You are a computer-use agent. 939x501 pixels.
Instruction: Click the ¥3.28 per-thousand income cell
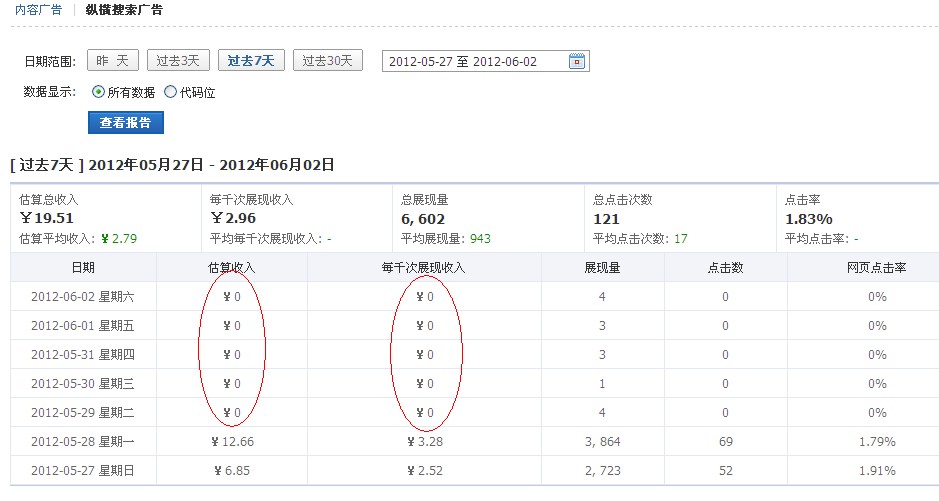(x=425, y=442)
